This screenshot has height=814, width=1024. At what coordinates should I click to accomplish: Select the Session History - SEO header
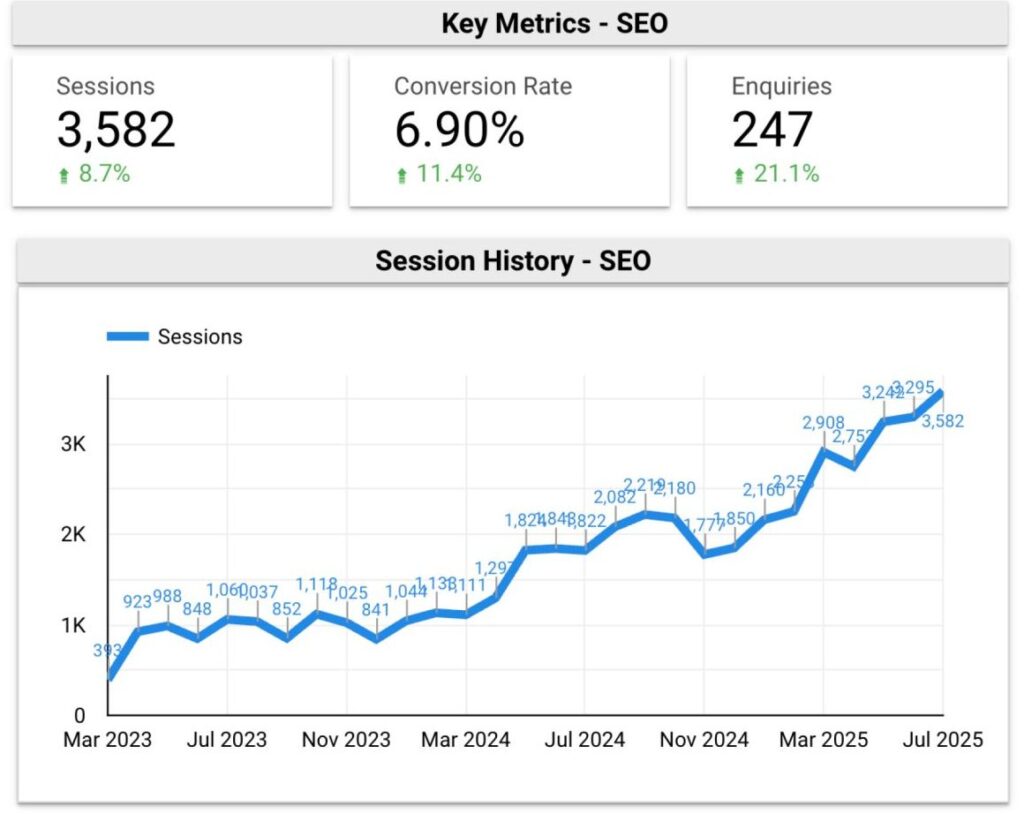pyautogui.click(x=513, y=261)
